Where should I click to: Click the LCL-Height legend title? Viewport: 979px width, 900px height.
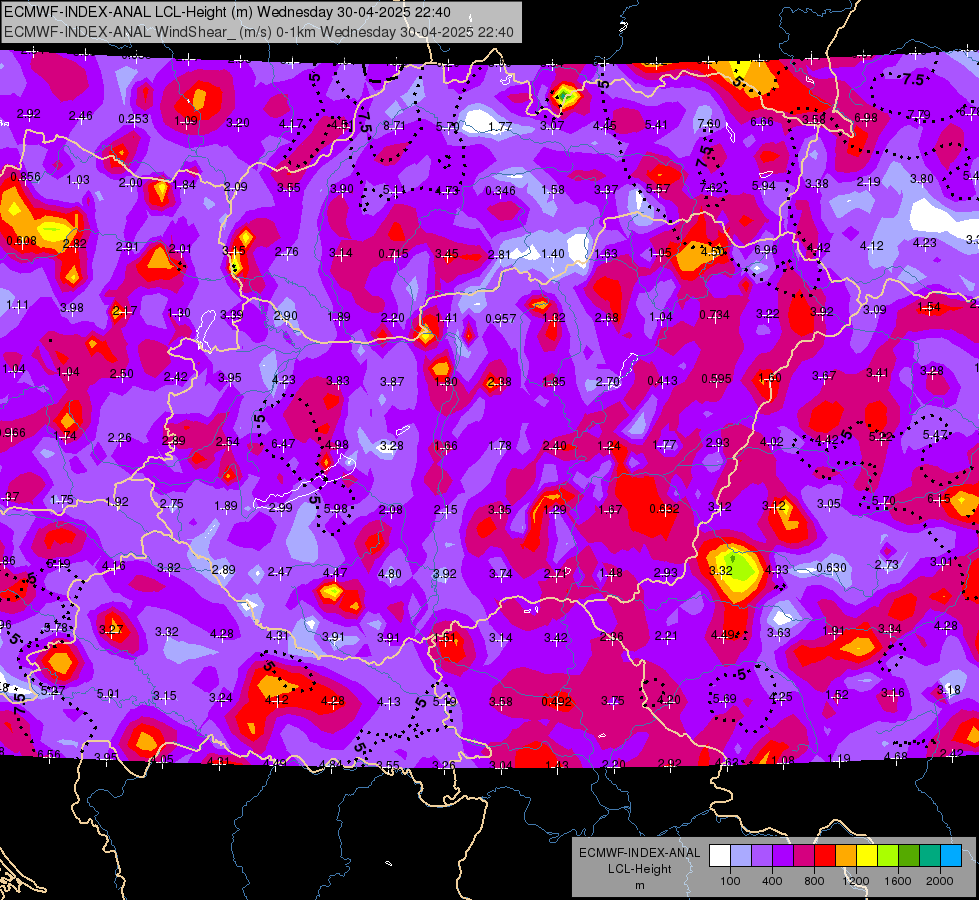point(639,869)
